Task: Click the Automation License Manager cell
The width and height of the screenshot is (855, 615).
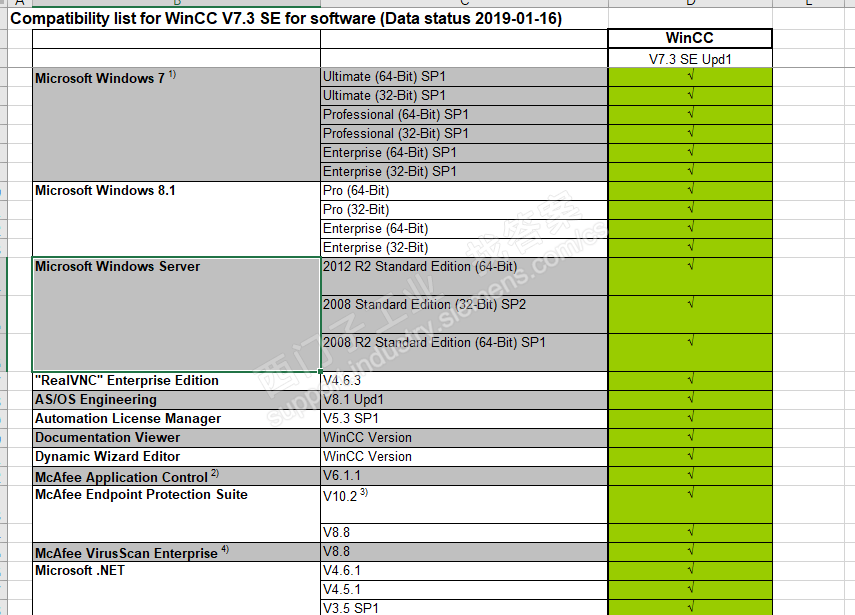Action: point(176,419)
